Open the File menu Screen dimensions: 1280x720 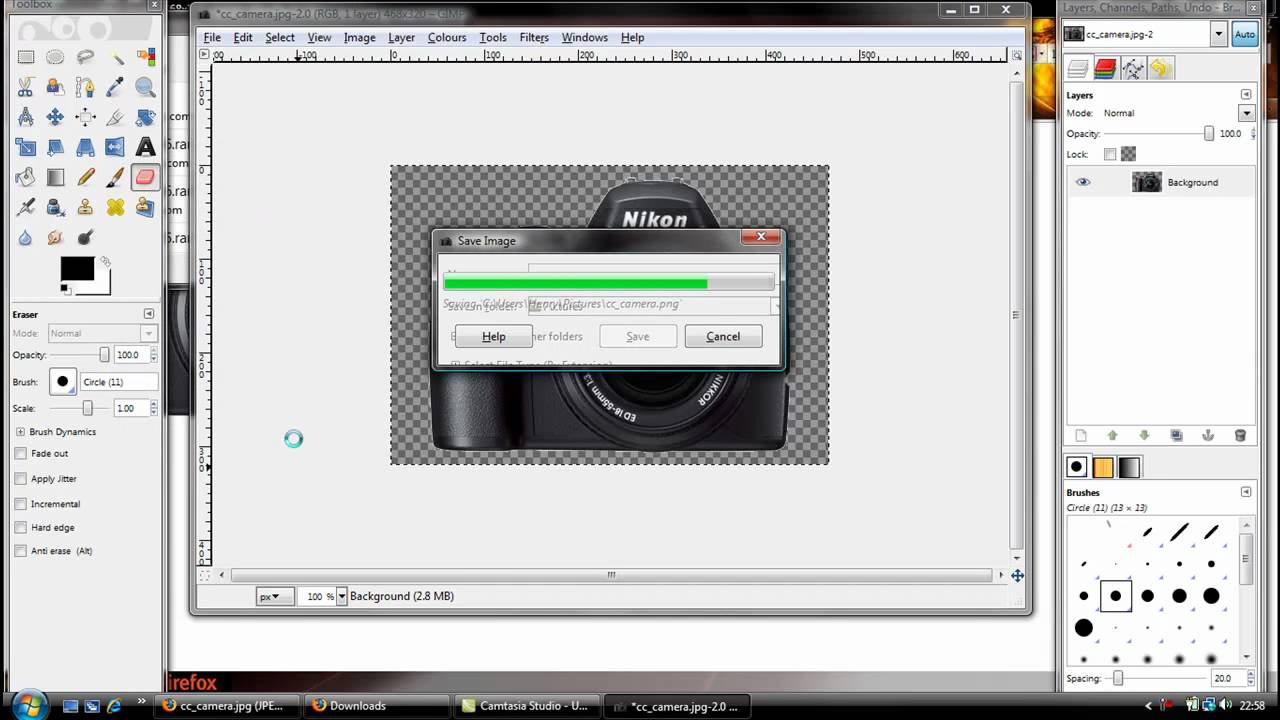point(212,37)
